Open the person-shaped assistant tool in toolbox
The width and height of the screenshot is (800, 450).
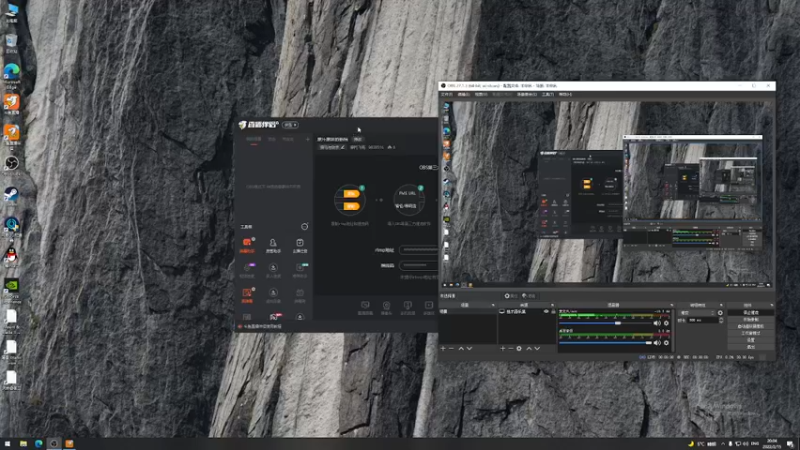(x=273, y=245)
